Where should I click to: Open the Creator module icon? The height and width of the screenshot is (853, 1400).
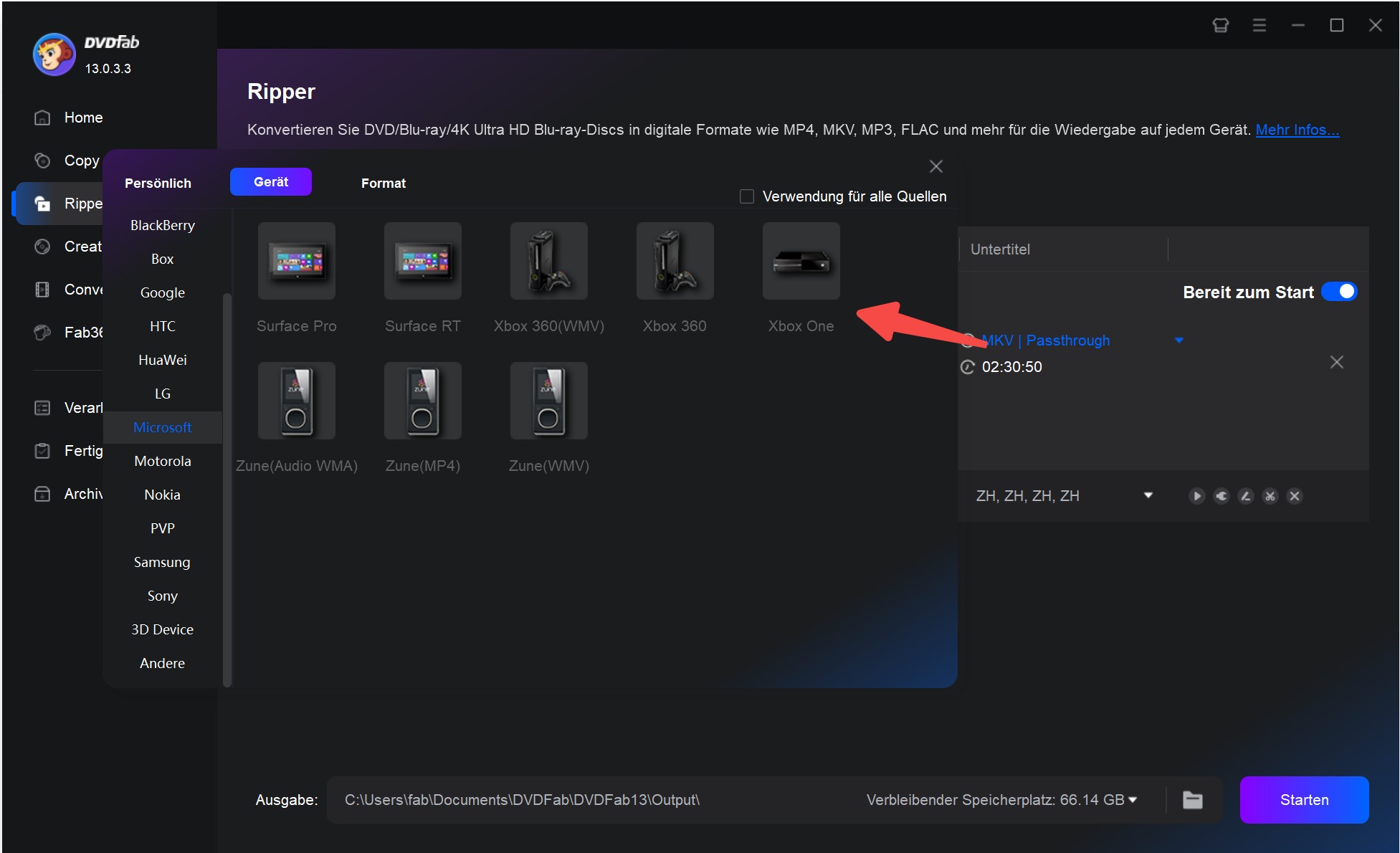tap(42, 247)
